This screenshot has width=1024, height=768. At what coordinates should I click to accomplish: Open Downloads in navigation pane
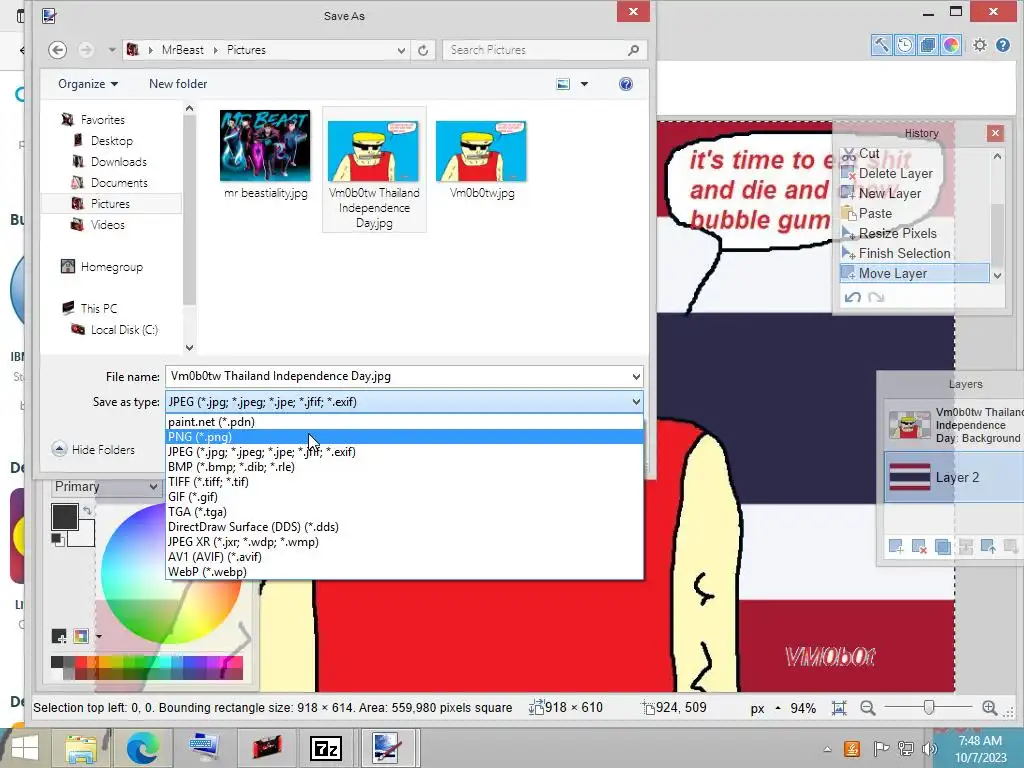coord(118,162)
